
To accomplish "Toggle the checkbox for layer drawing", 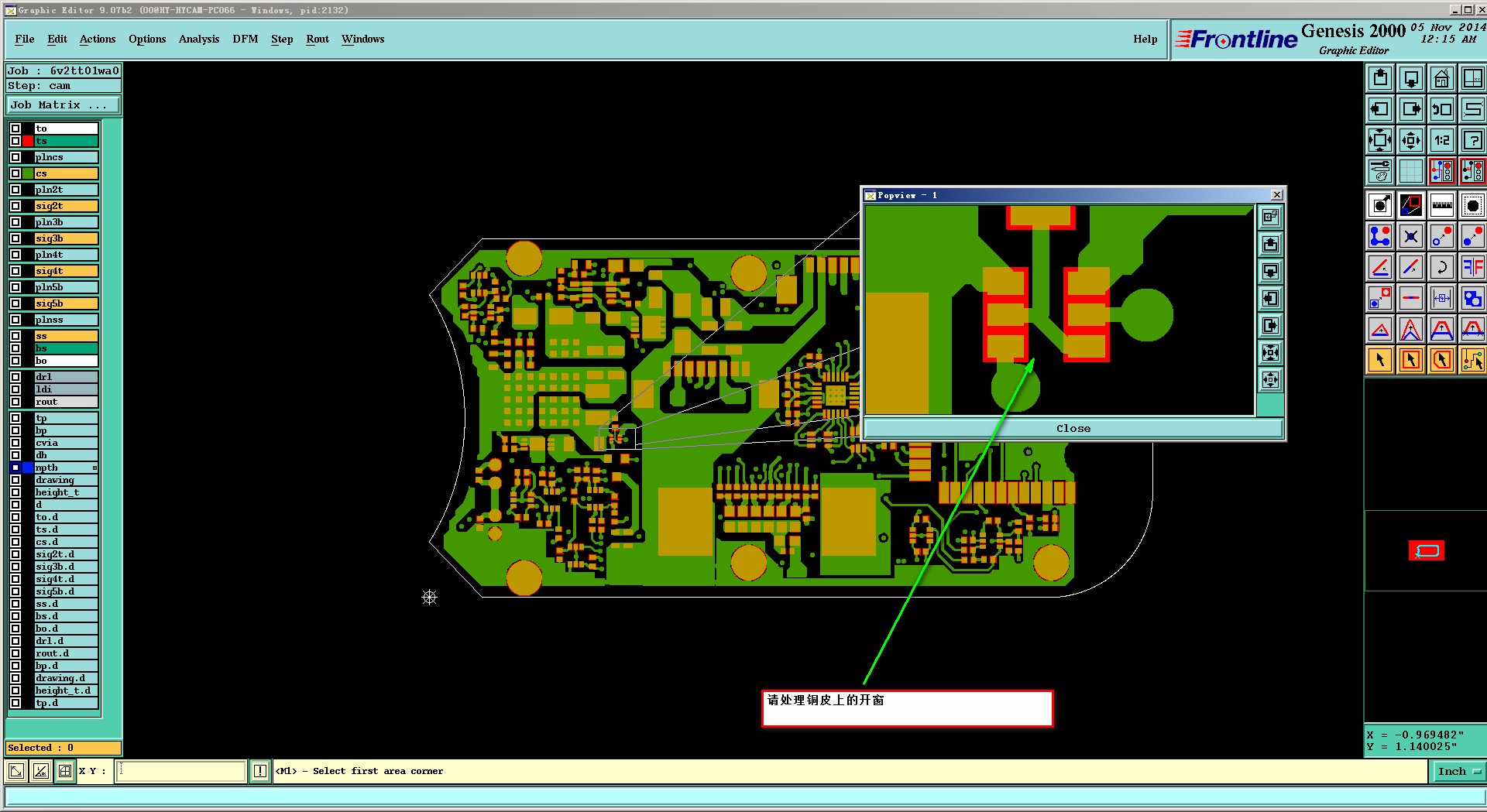I will point(15,480).
